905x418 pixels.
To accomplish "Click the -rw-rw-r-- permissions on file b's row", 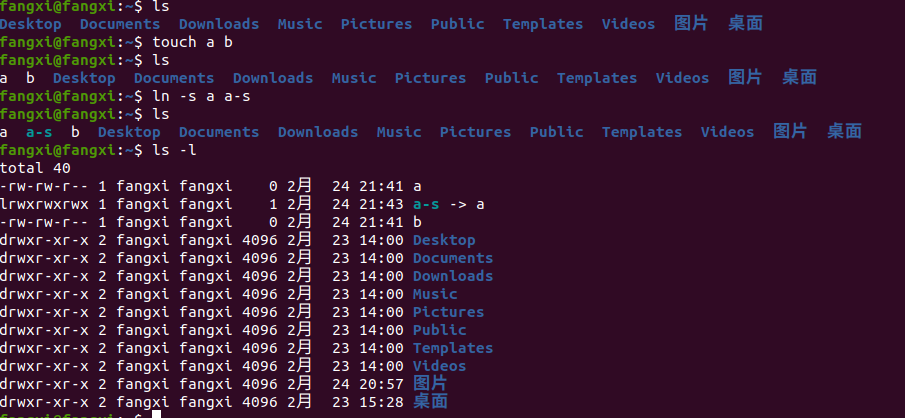I will coord(44,222).
